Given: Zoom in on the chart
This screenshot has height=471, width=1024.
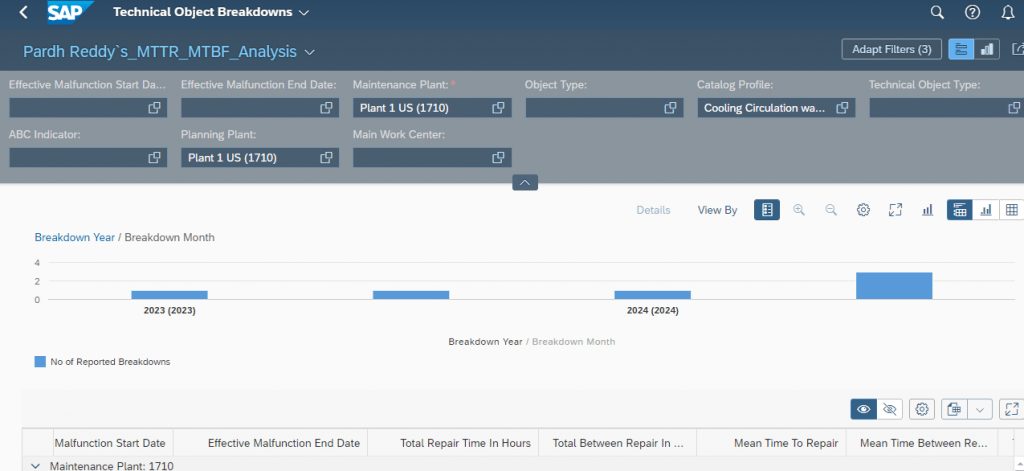Looking at the screenshot, I should 799,210.
